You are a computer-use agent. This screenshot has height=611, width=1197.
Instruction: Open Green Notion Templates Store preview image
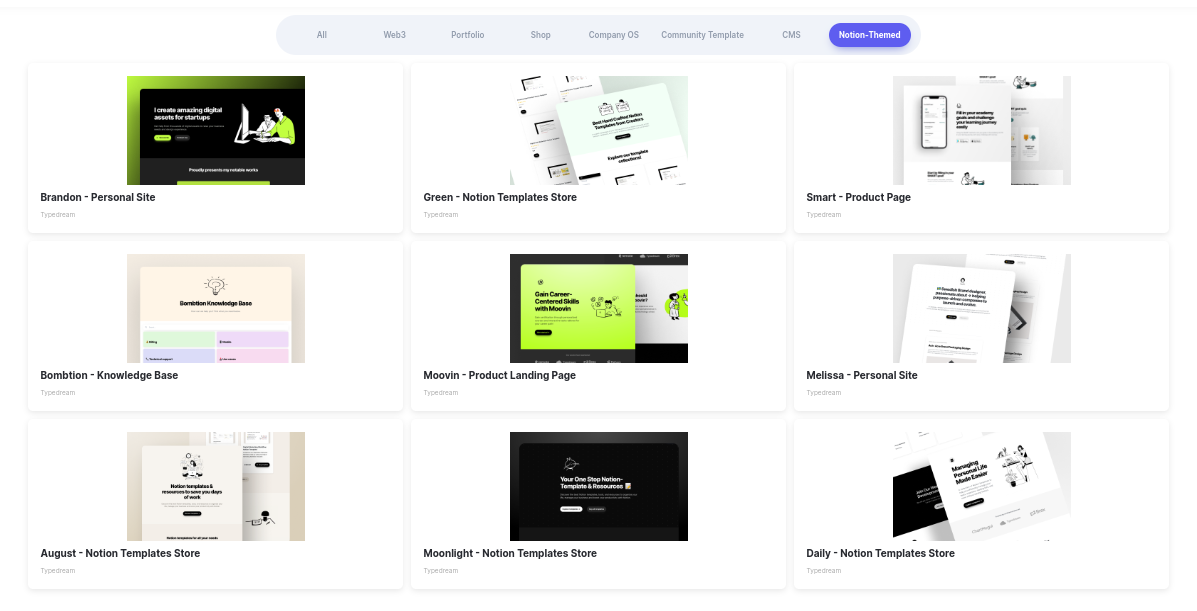click(598, 131)
